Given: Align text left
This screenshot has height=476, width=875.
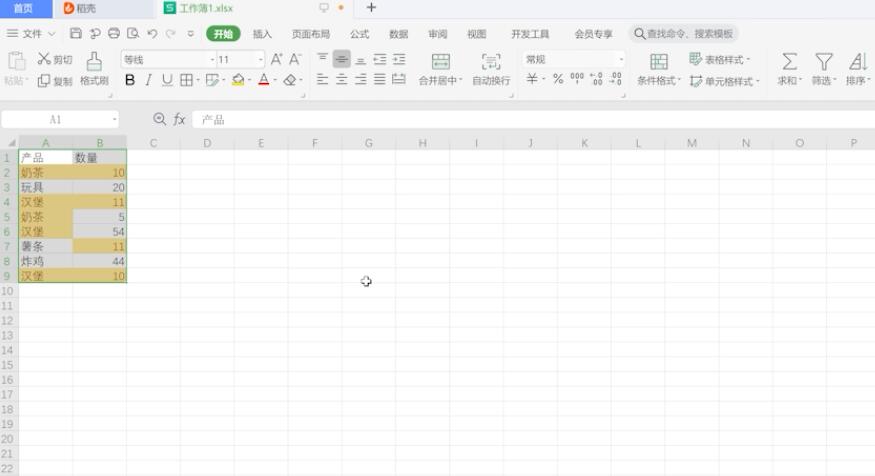Looking at the screenshot, I should [x=323, y=79].
